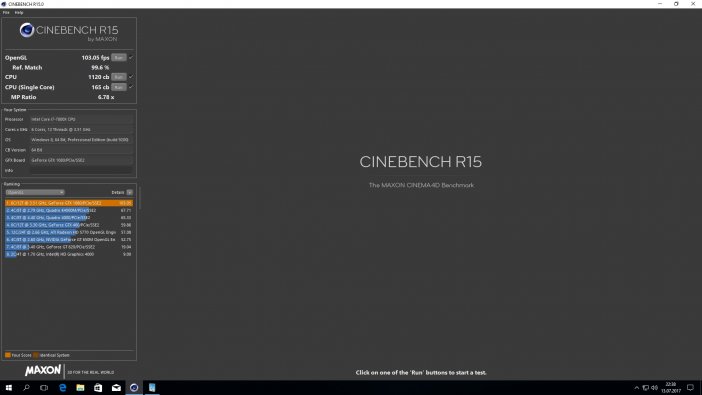Viewport: 702px width, 395px height.
Task: Toggle the OpenGL test checkmark
Action: click(x=131, y=57)
